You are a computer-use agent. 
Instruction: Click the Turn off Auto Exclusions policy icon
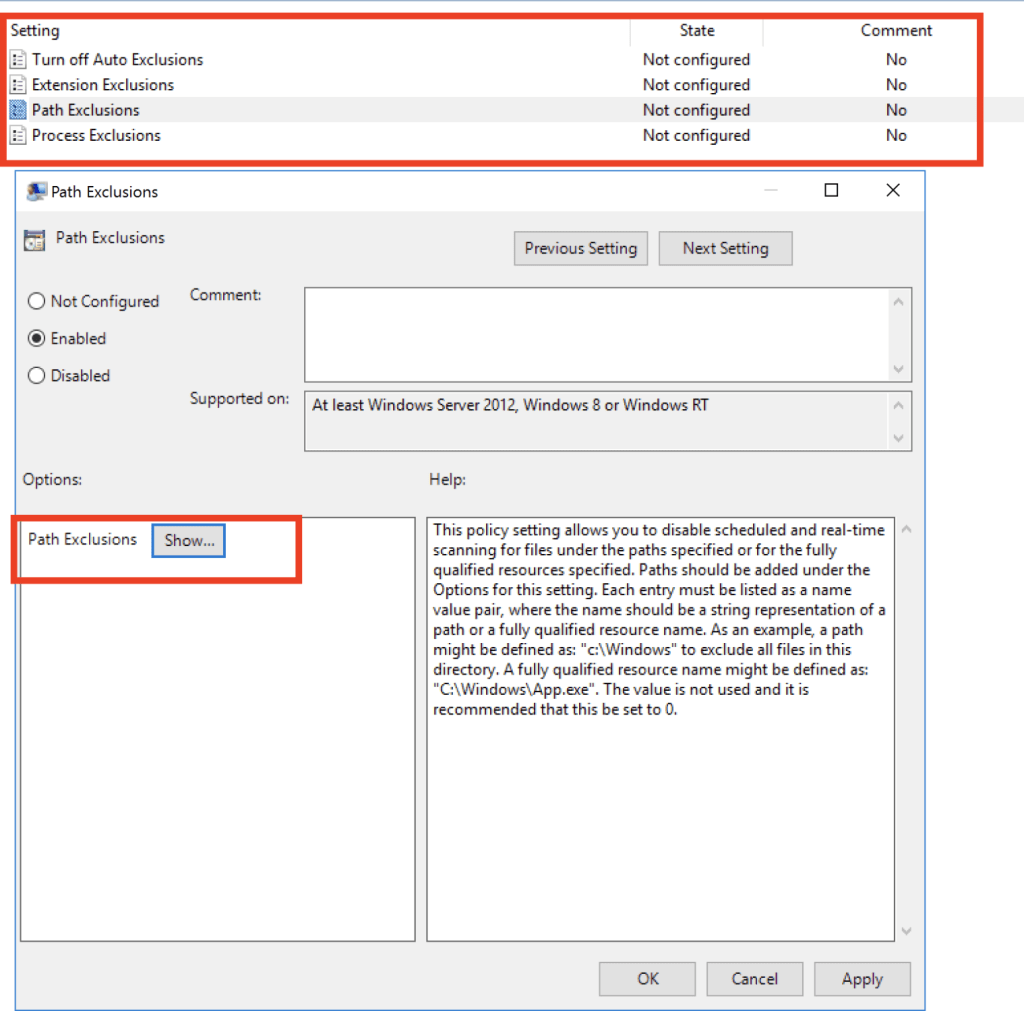pyautogui.click(x=18, y=60)
